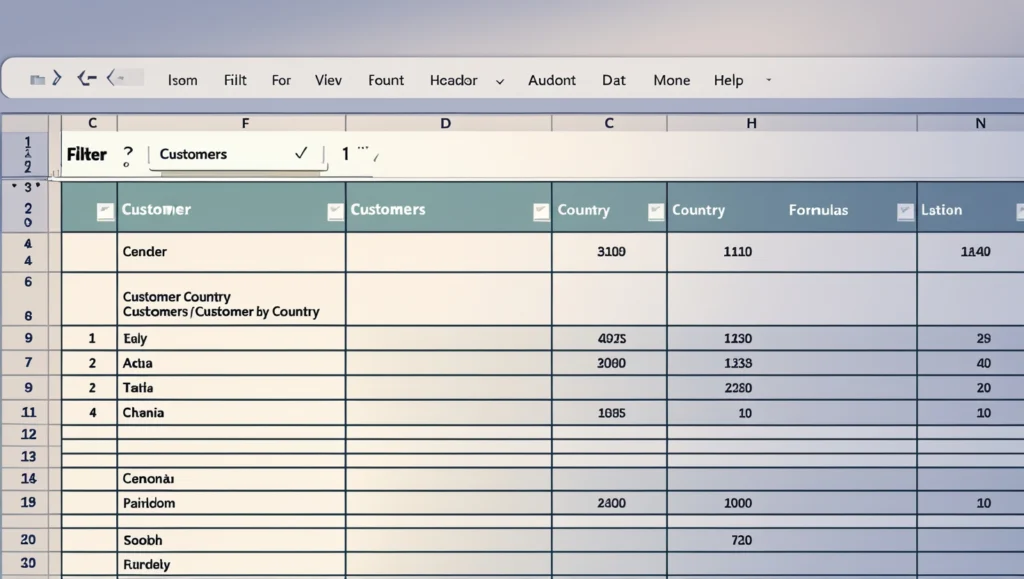Select column header H

pyautogui.click(x=751, y=123)
